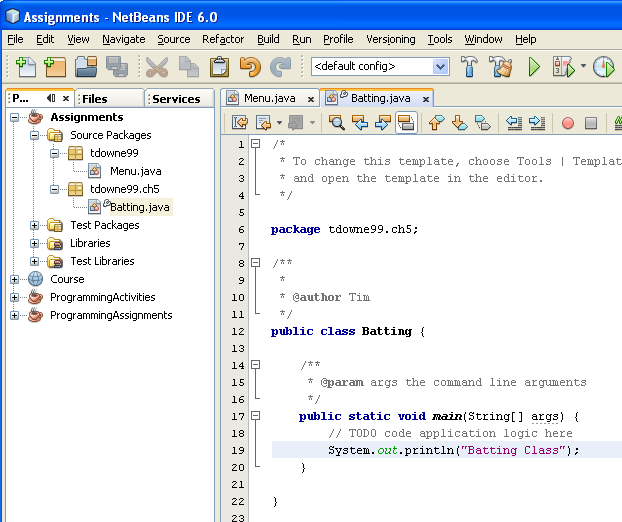The image size is (622, 522).
Task: Click the Clean and Build icon
Action: 500,67
